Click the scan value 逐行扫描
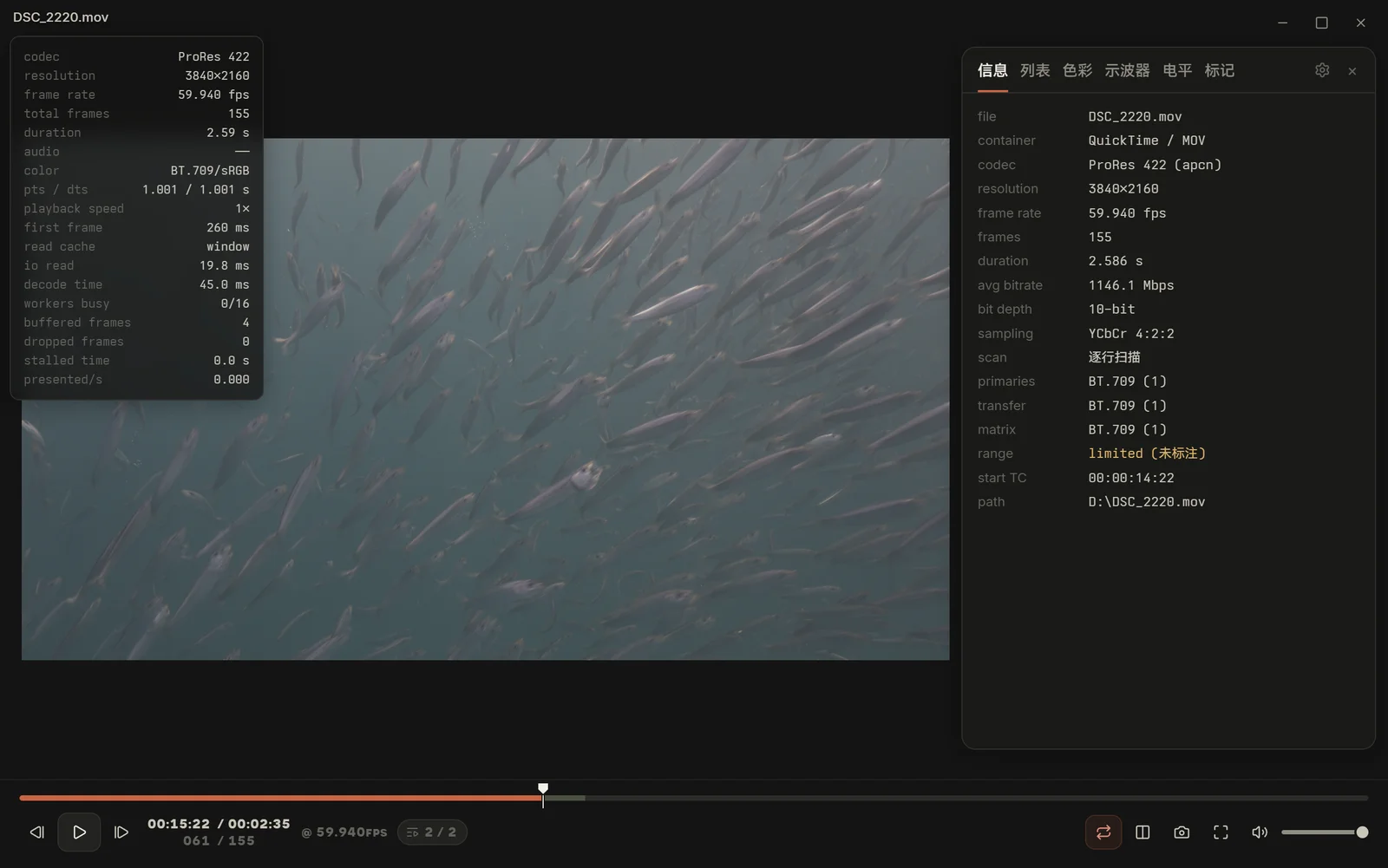The width and height of the screenshot is (1388, 868). click(1115, 357)
